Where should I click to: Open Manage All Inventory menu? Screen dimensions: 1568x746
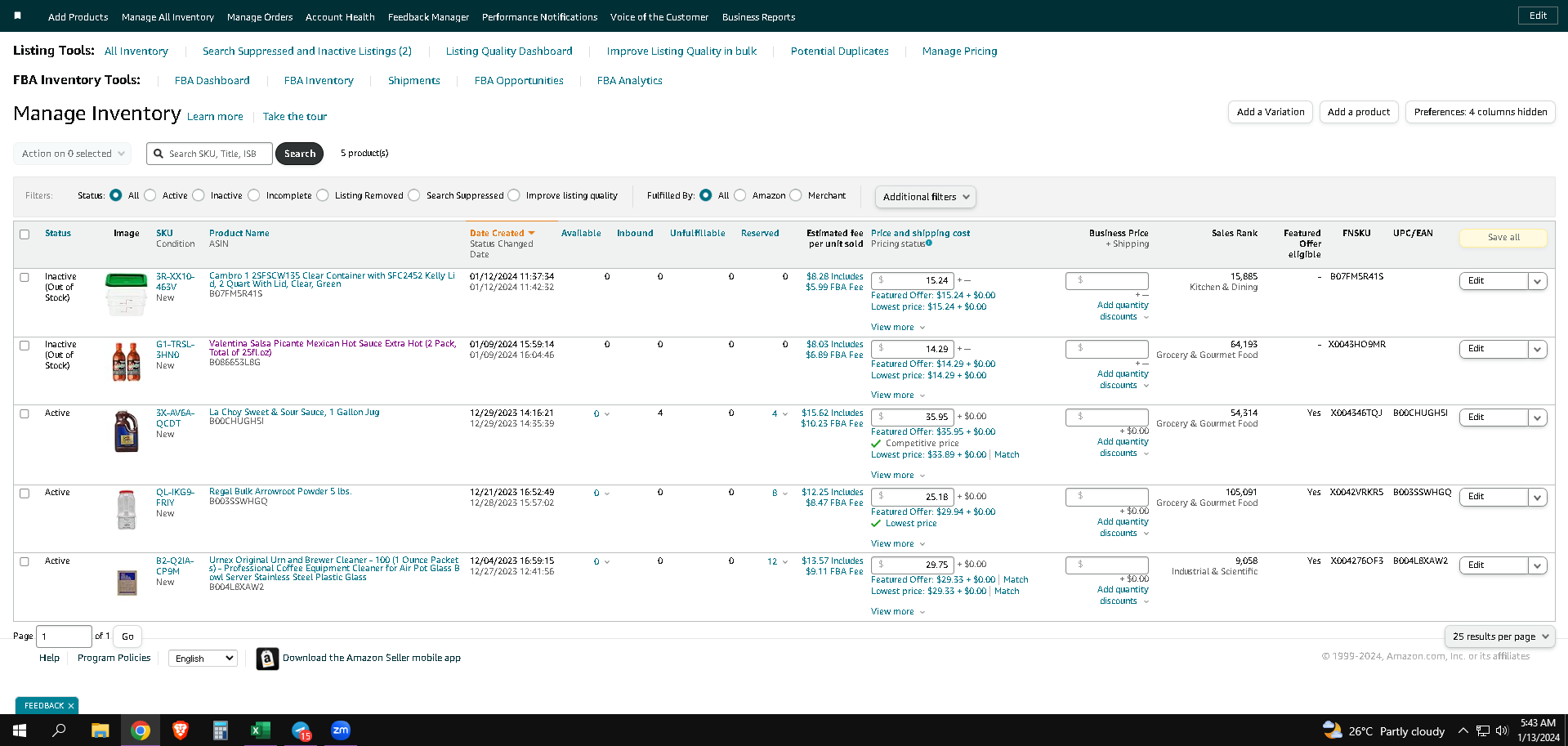pos(168,17)
